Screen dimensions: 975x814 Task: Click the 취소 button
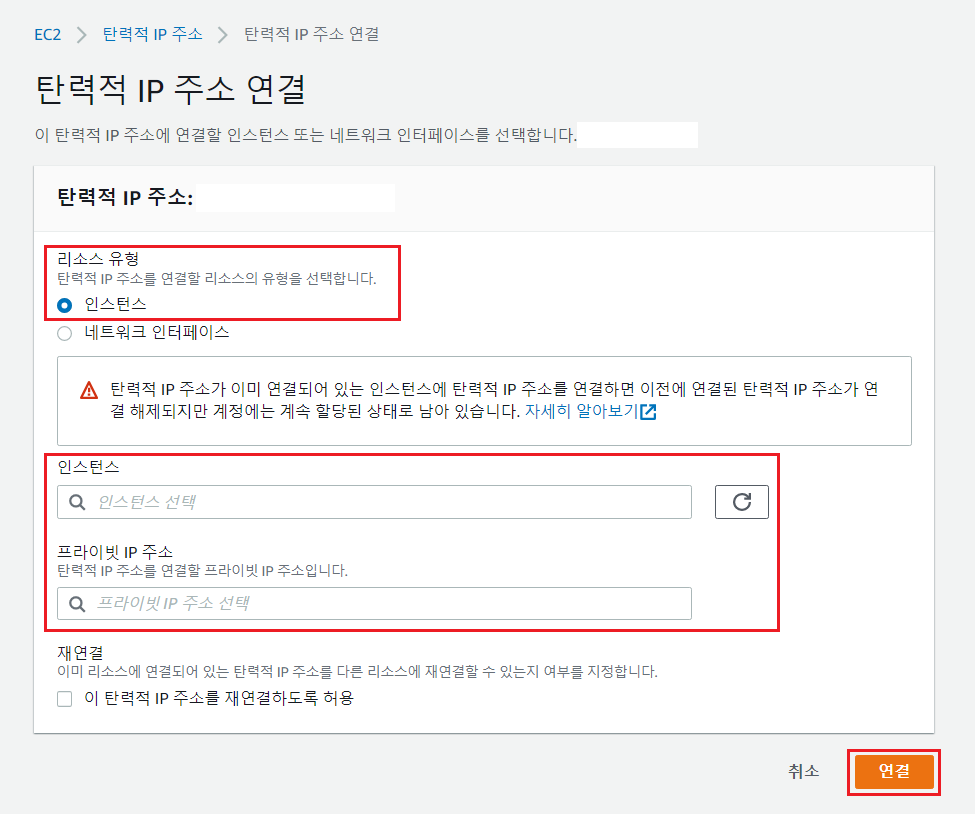click(803, 771)
